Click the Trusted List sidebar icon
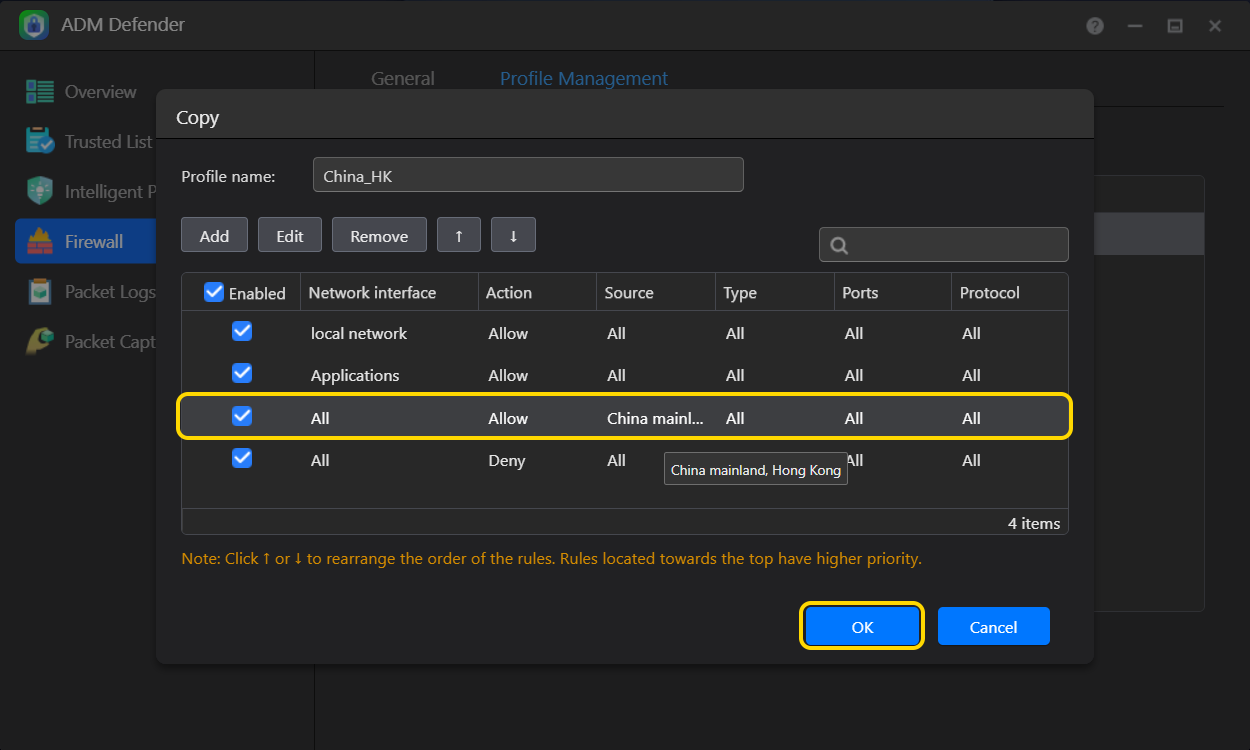Screen dimensions: 1250x750 tap(40, 141)
